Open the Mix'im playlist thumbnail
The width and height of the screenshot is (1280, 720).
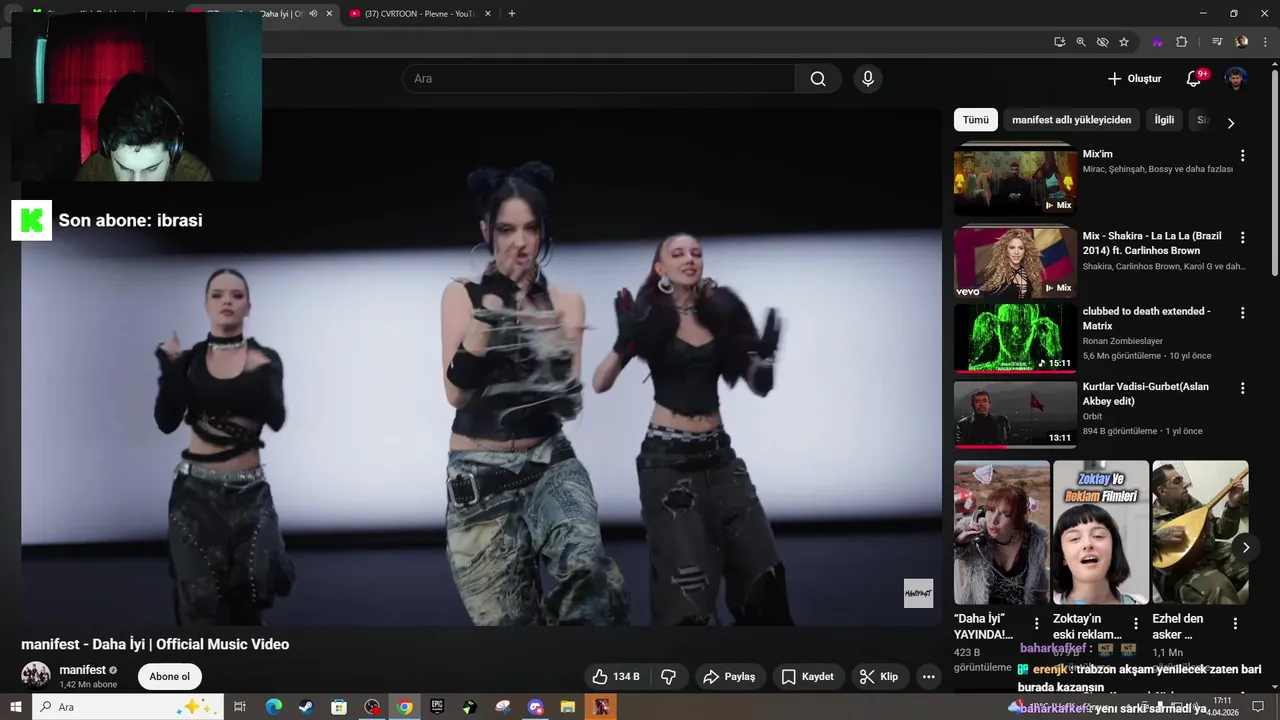(1015, 181)
